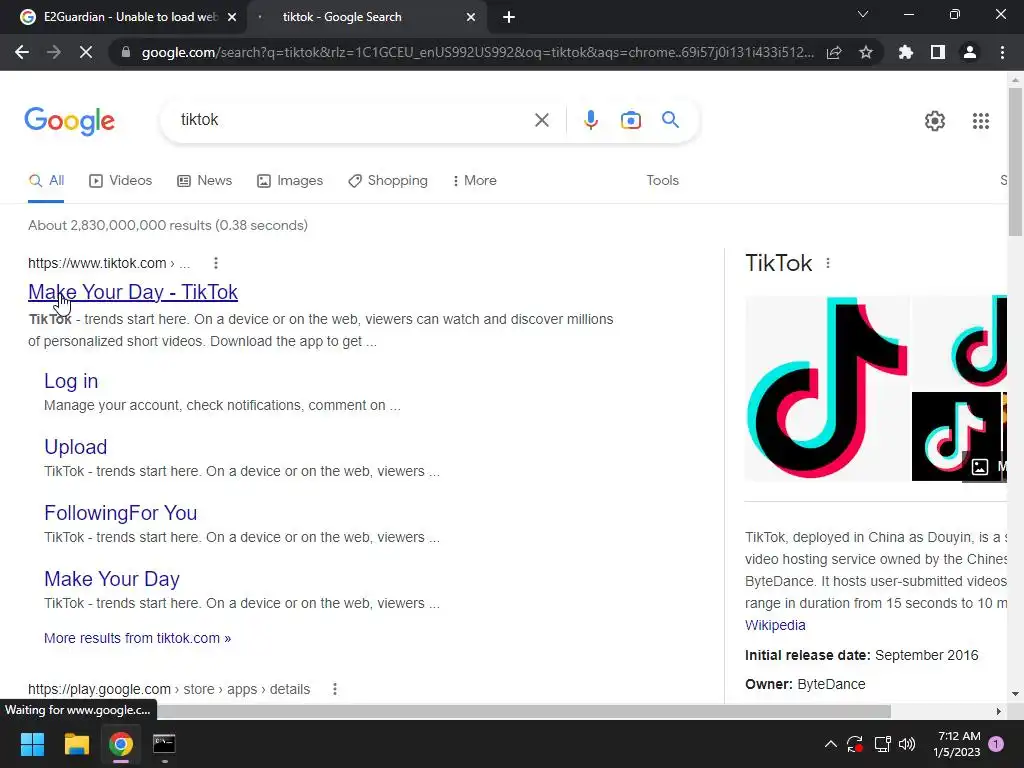Open options for the tiktok.com result

[x=216, y=263]
